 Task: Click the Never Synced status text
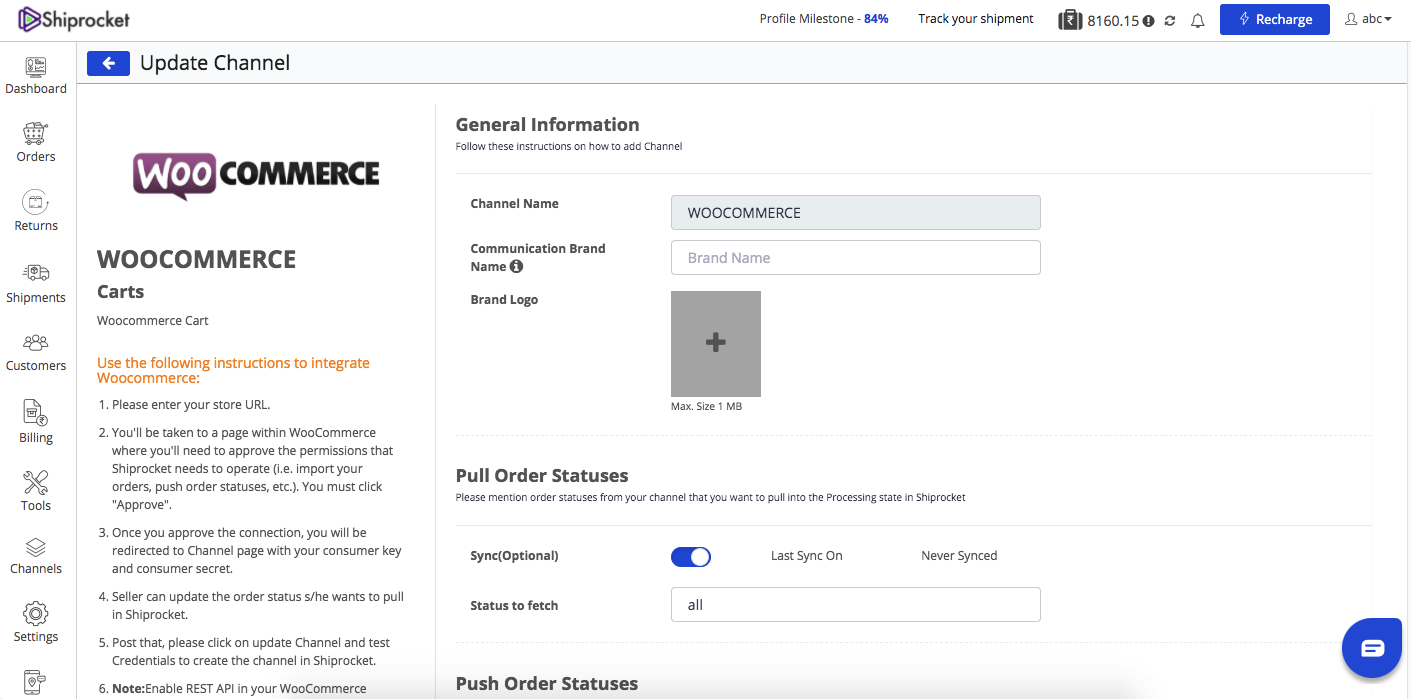[959, 556]
